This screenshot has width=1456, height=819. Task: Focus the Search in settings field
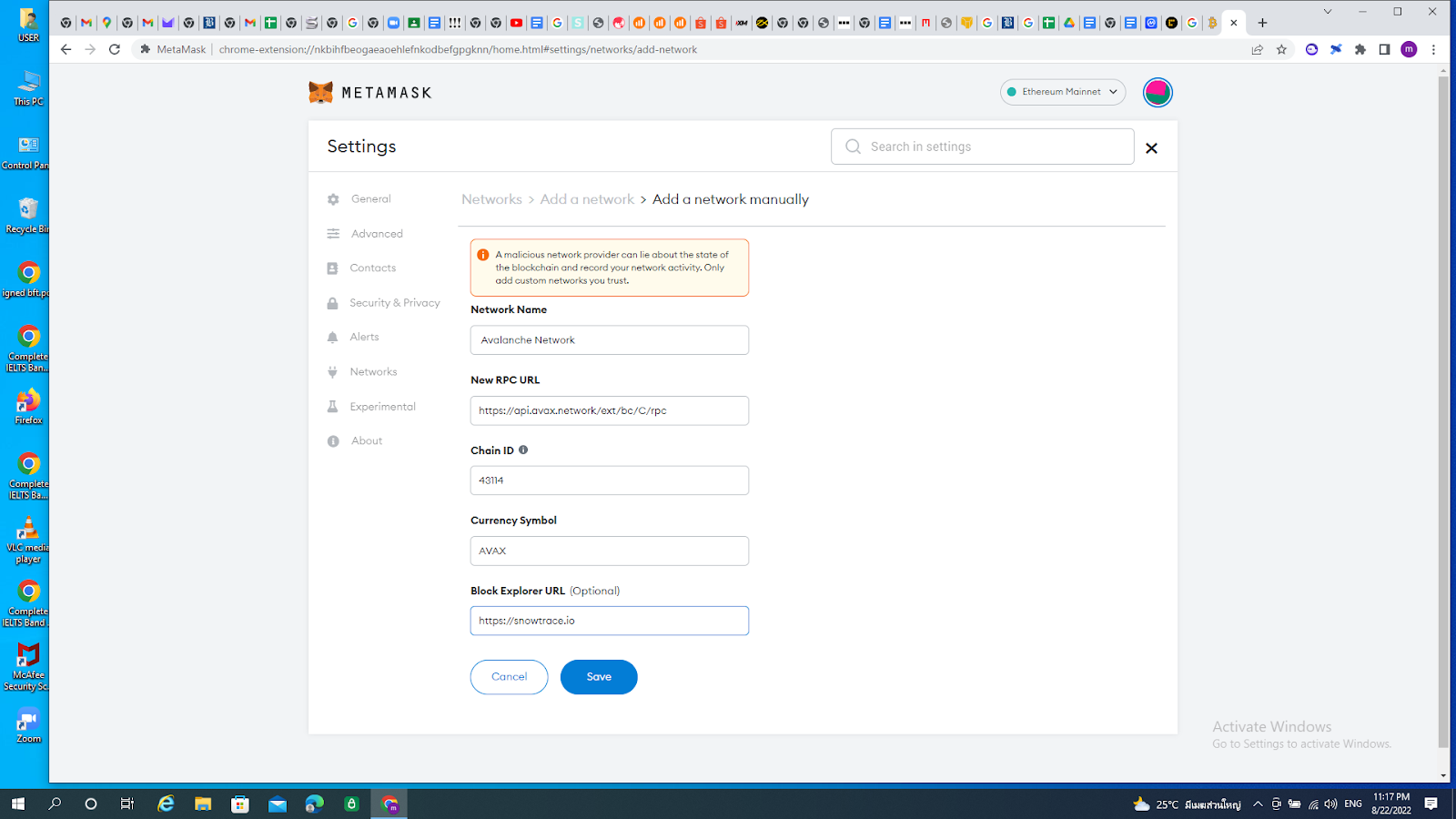(983, 147)
